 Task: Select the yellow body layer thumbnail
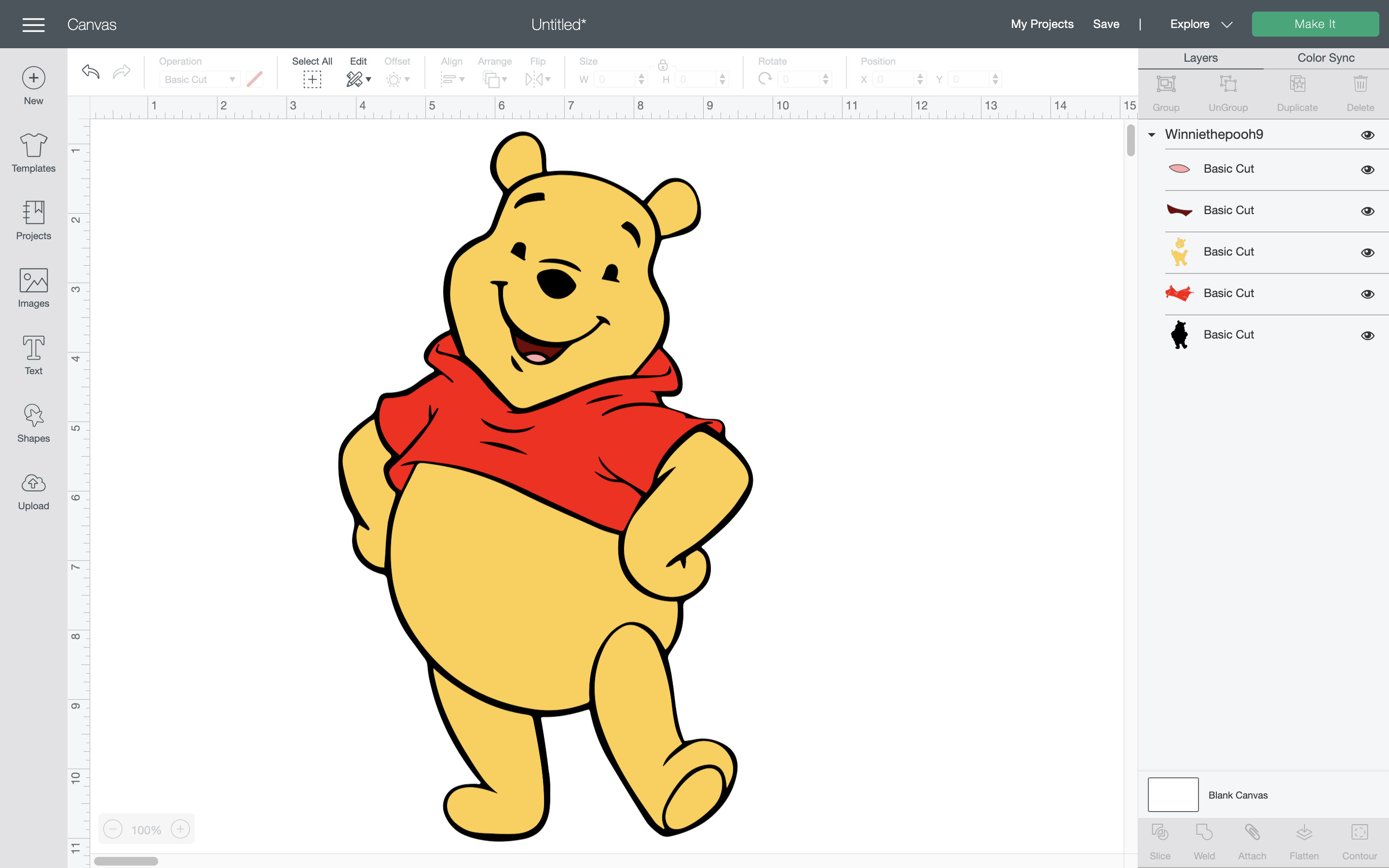[x=1180, y=252]
